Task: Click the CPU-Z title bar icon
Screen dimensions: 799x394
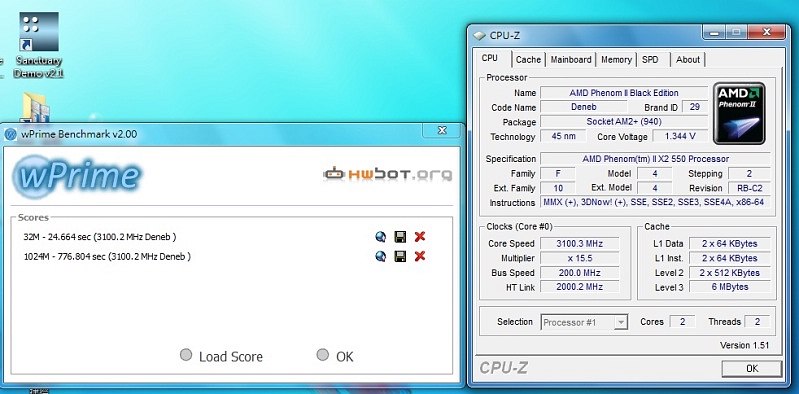Action: click(x=479, y=36)
